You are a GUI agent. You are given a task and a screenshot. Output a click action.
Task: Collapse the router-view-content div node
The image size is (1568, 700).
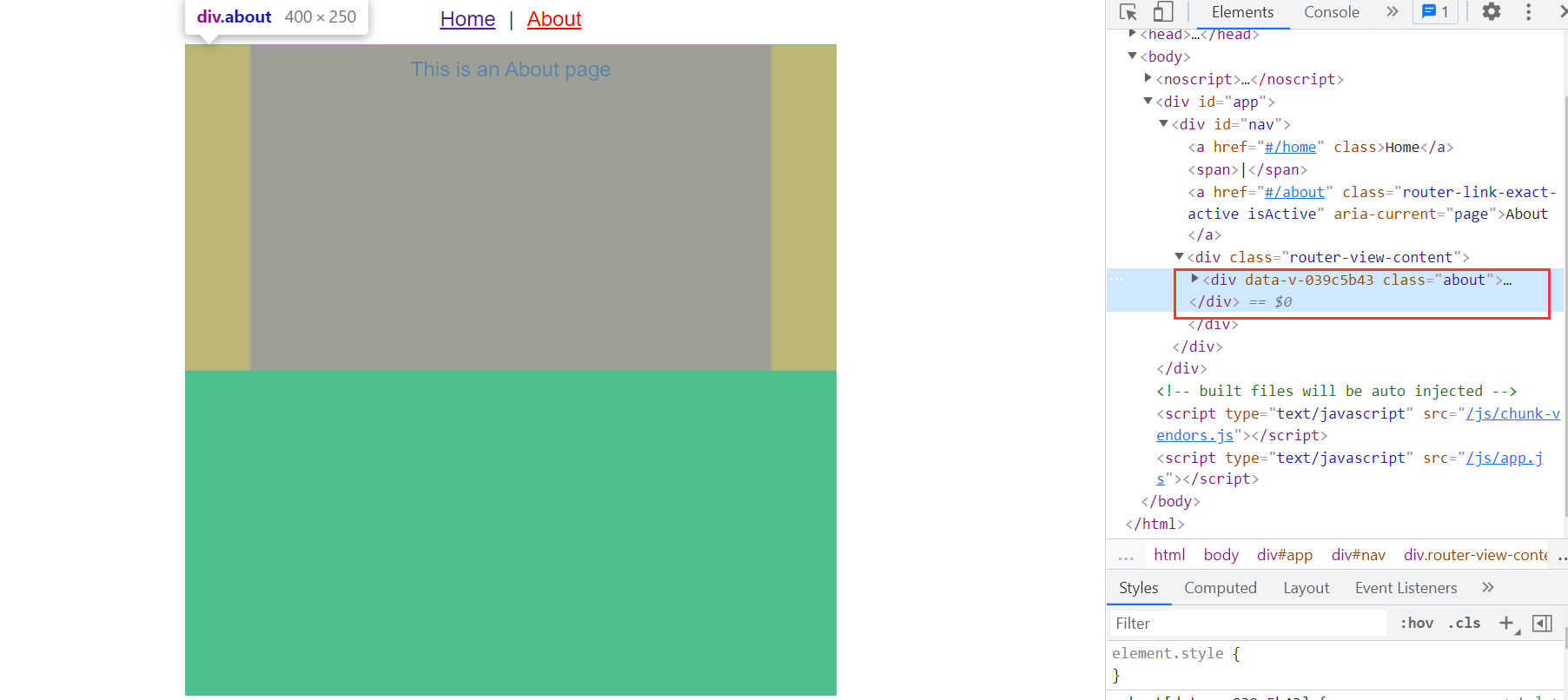pyautogui.click(x=1179, y=257)
